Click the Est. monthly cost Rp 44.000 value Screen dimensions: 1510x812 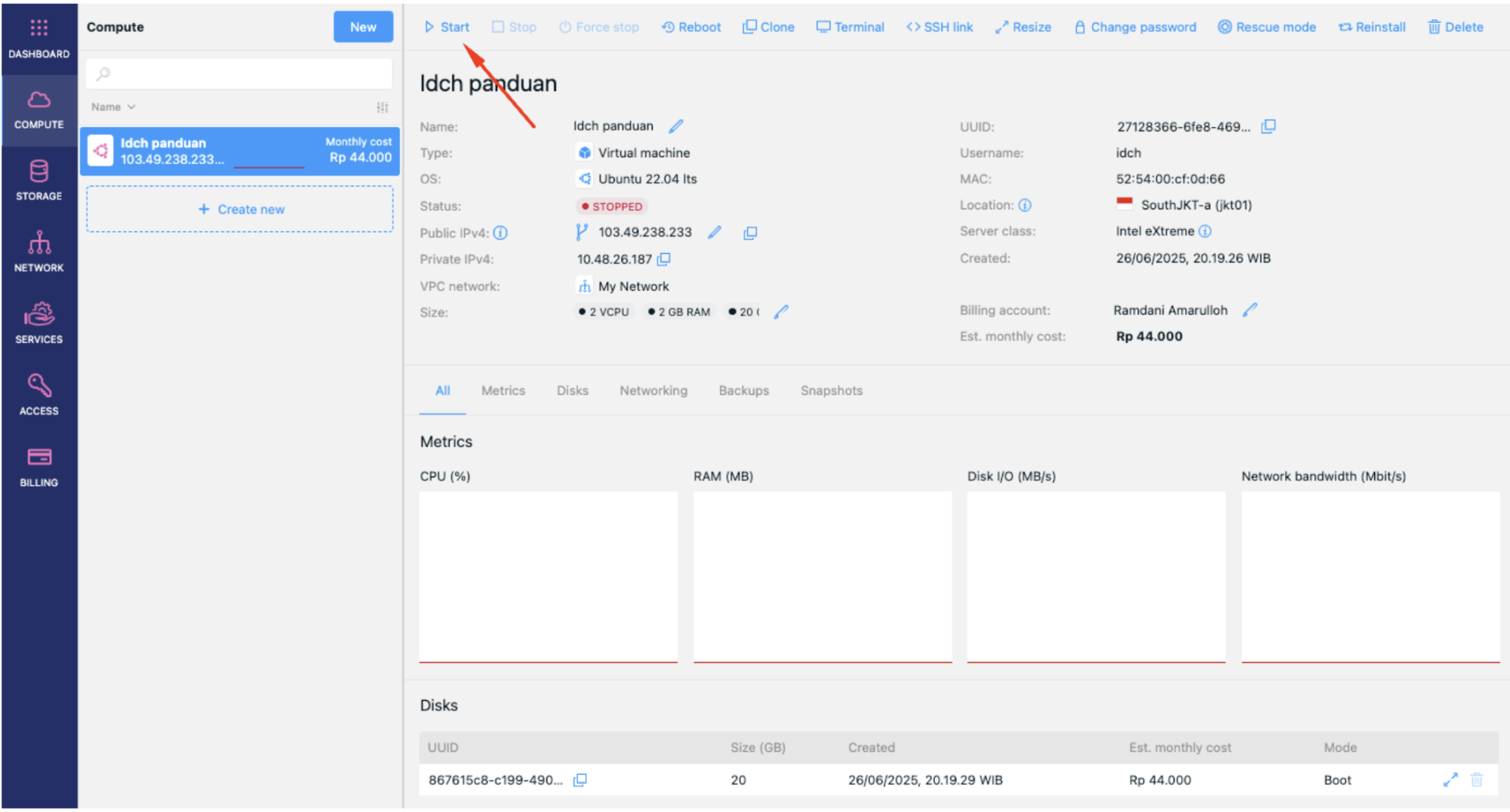(1149, 336)
